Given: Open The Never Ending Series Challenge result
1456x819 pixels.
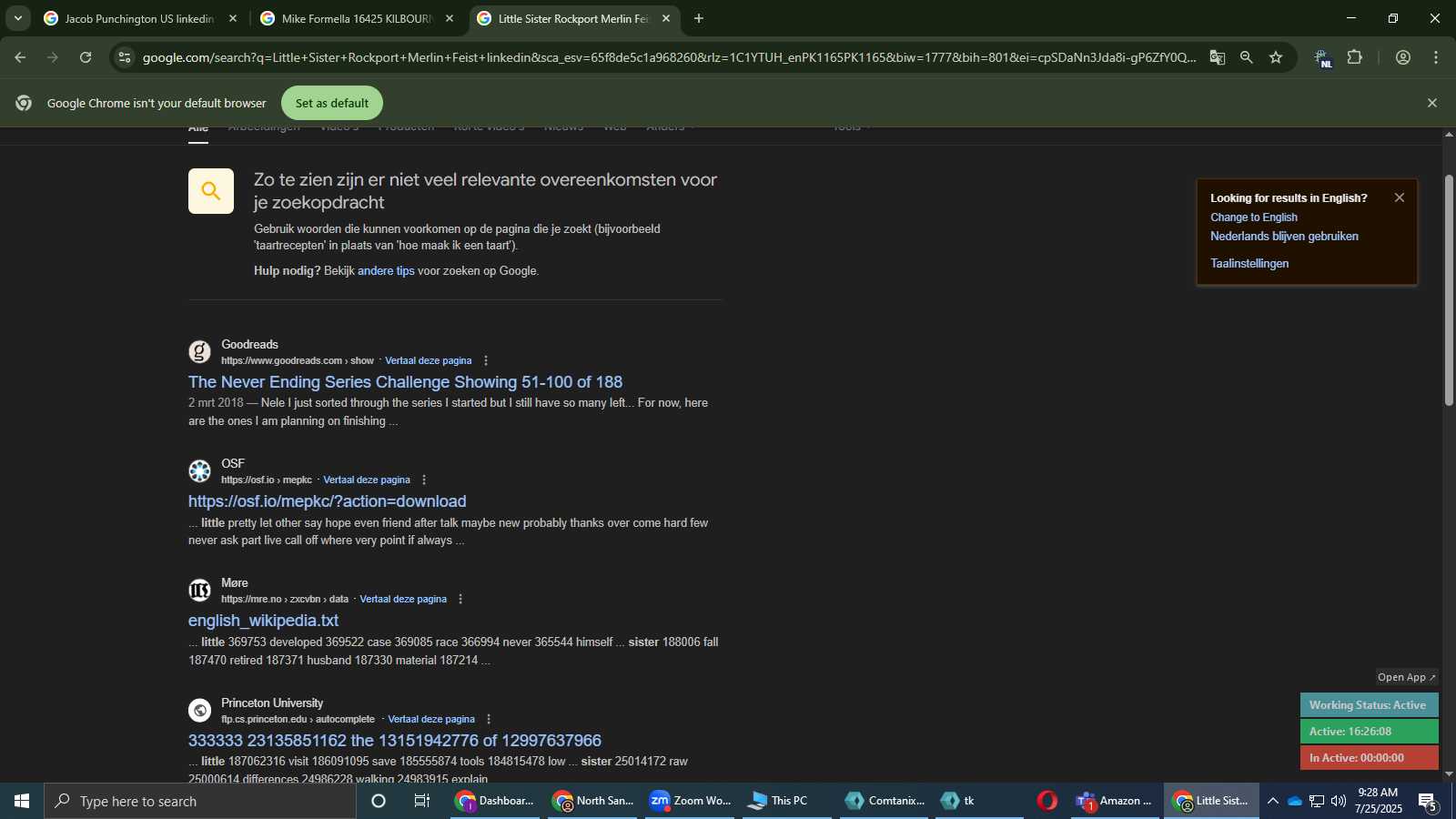Looking at the screenshot, I should pyautogui.click(x=405, y=382).
